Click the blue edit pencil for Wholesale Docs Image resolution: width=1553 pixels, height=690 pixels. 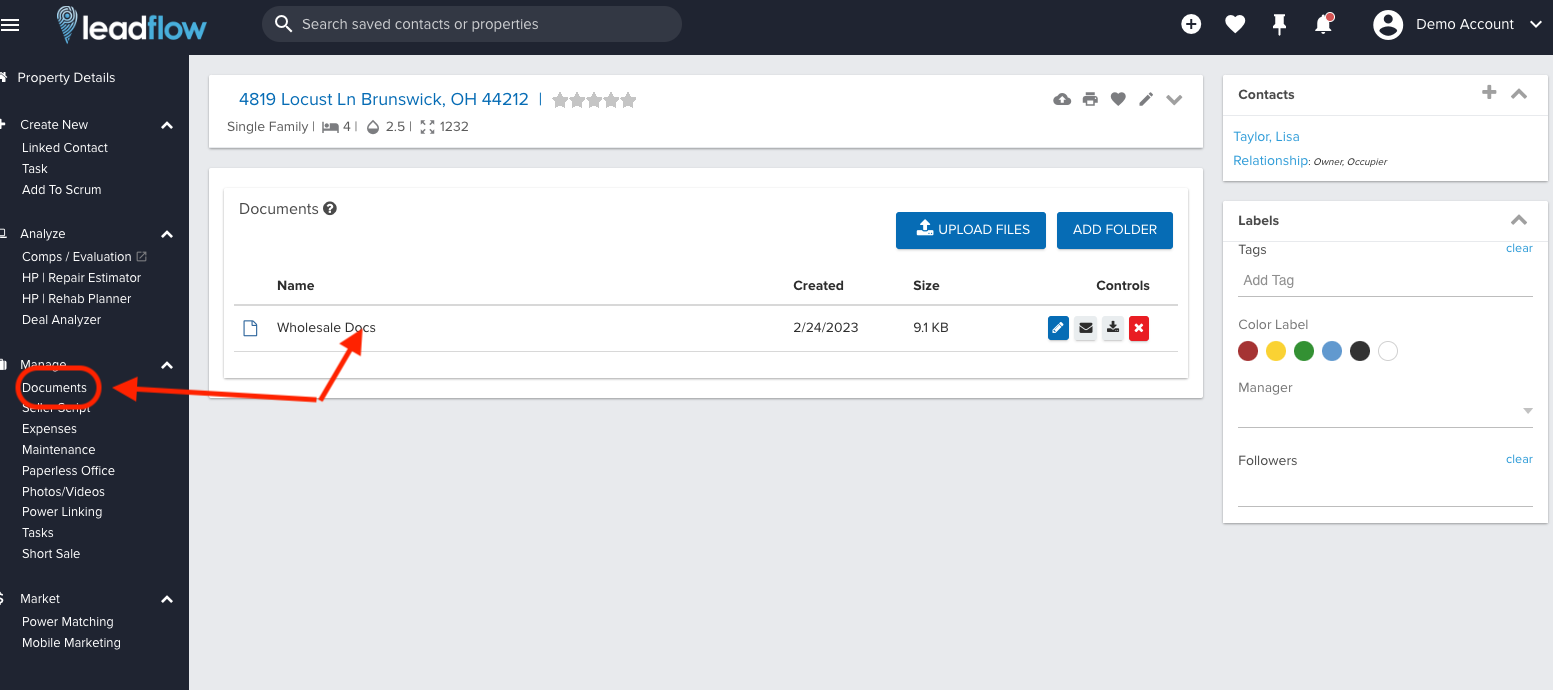coord(1058,328)
